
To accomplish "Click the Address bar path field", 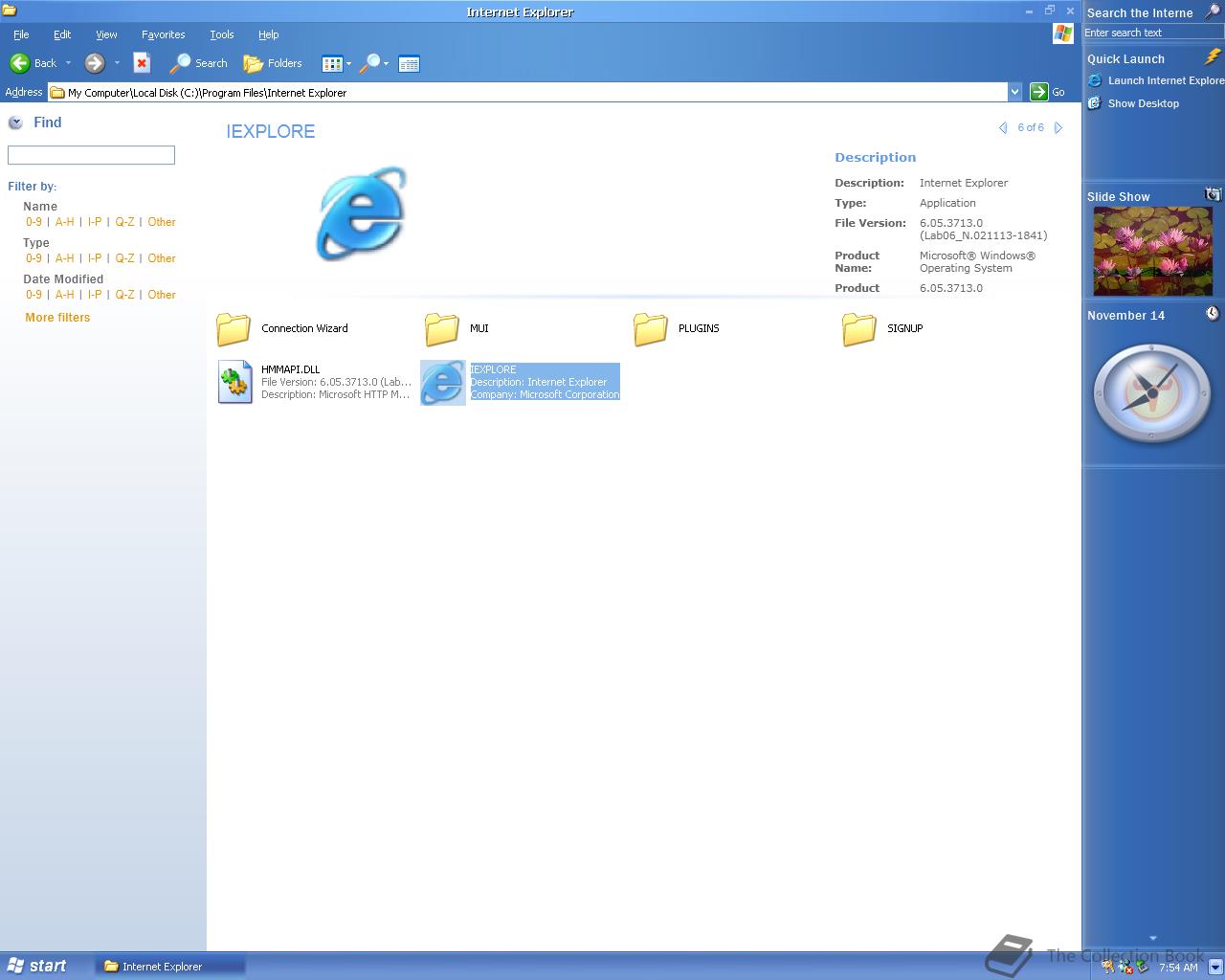I will pos(527,92).
